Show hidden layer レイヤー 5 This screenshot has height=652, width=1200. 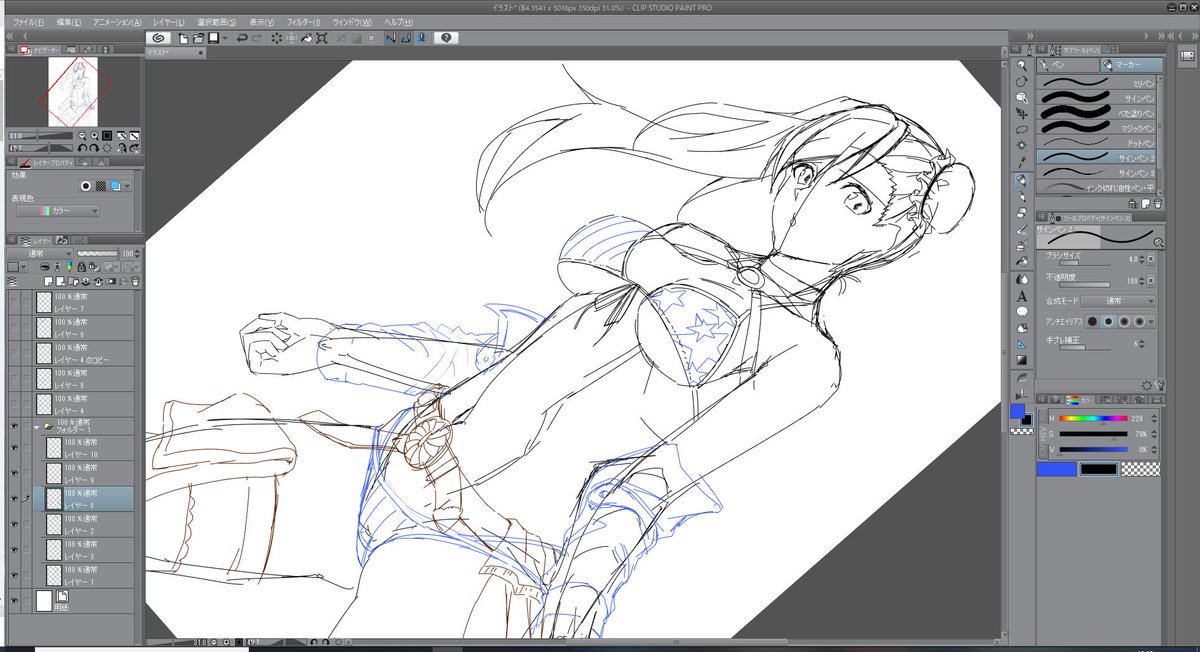click(x=14, y=378)
